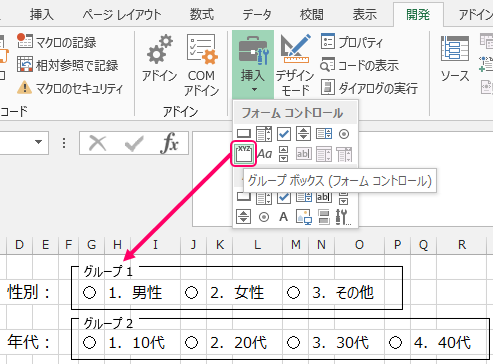The height and width of the screenshot is (364, 493).
Task: Open the 開発 developer tab
Action: pyautogui.click(x=418, y=15)
